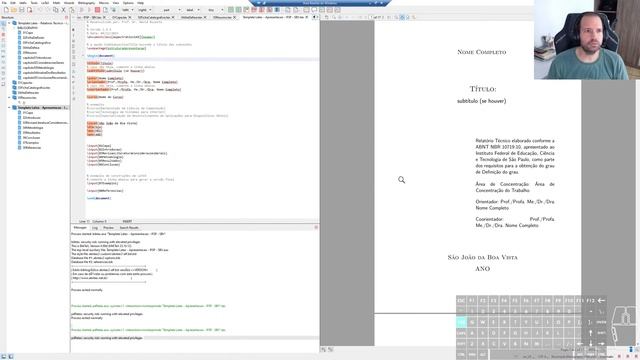
Task: Open the 'right' delimiter dropdown
Action: [150, 10]
